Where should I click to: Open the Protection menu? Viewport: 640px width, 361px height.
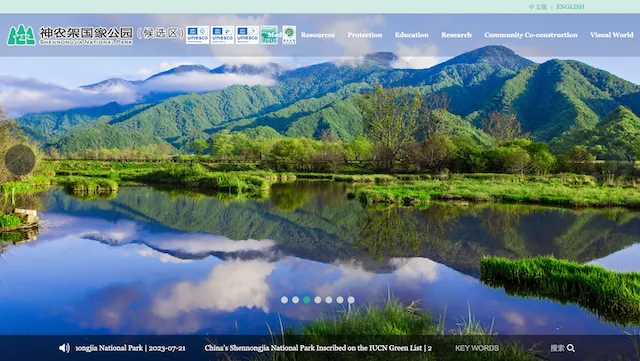364,35
